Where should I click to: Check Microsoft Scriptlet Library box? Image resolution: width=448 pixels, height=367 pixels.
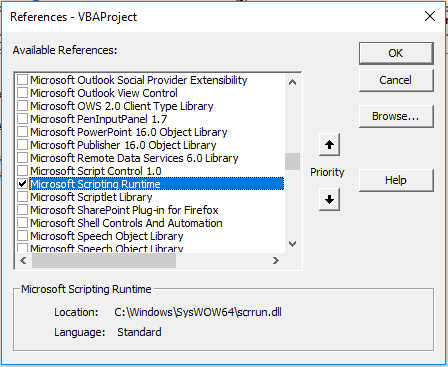click(22, 197)
